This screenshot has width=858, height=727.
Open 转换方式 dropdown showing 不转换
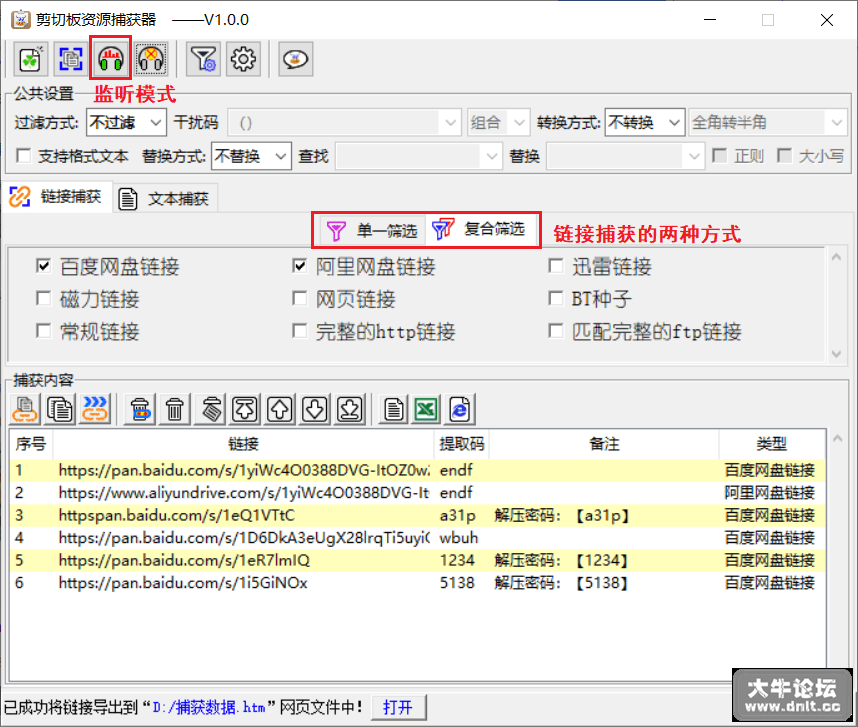click(x=645, y=123)
